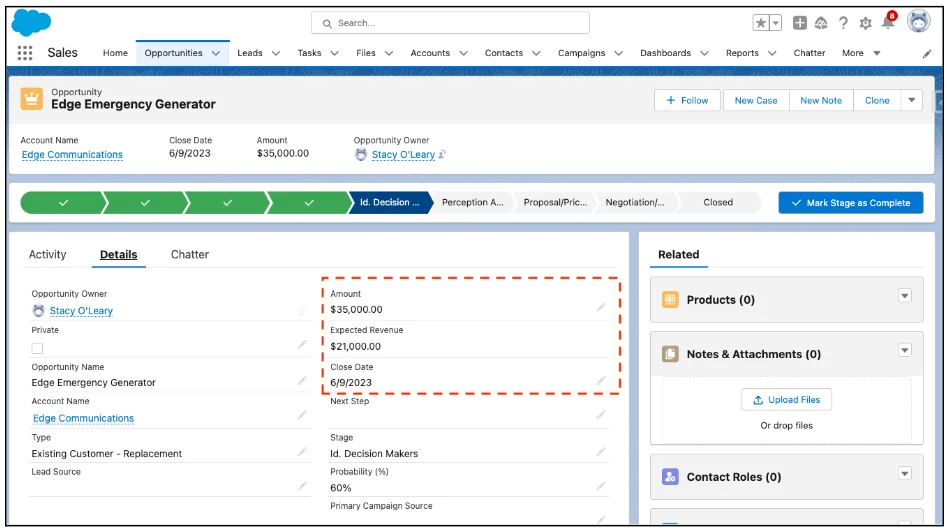Click the Clone button
Image resolution: width=947 pixels, height=532 pixels.
pyautogui.click(x=877, y=100)
